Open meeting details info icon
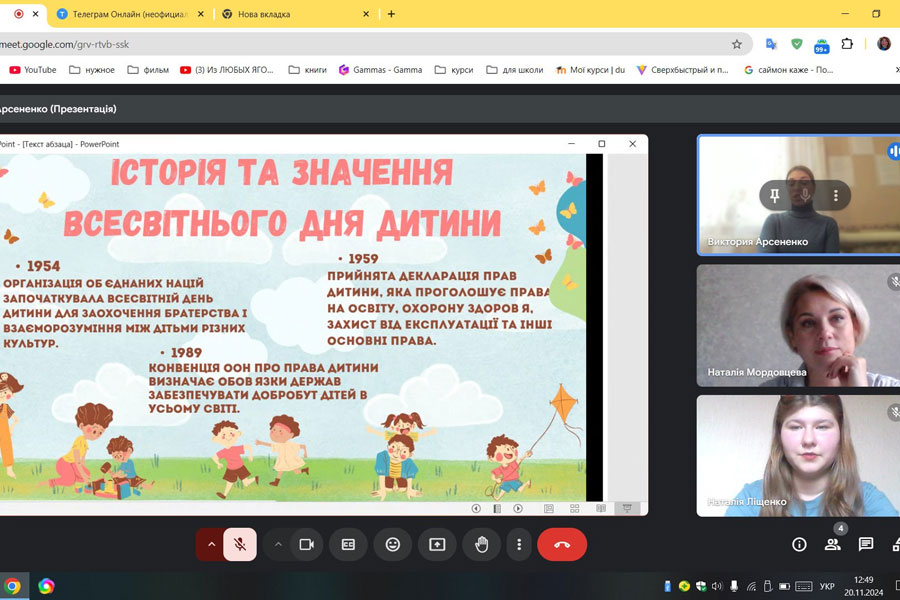 pos(799,544)
